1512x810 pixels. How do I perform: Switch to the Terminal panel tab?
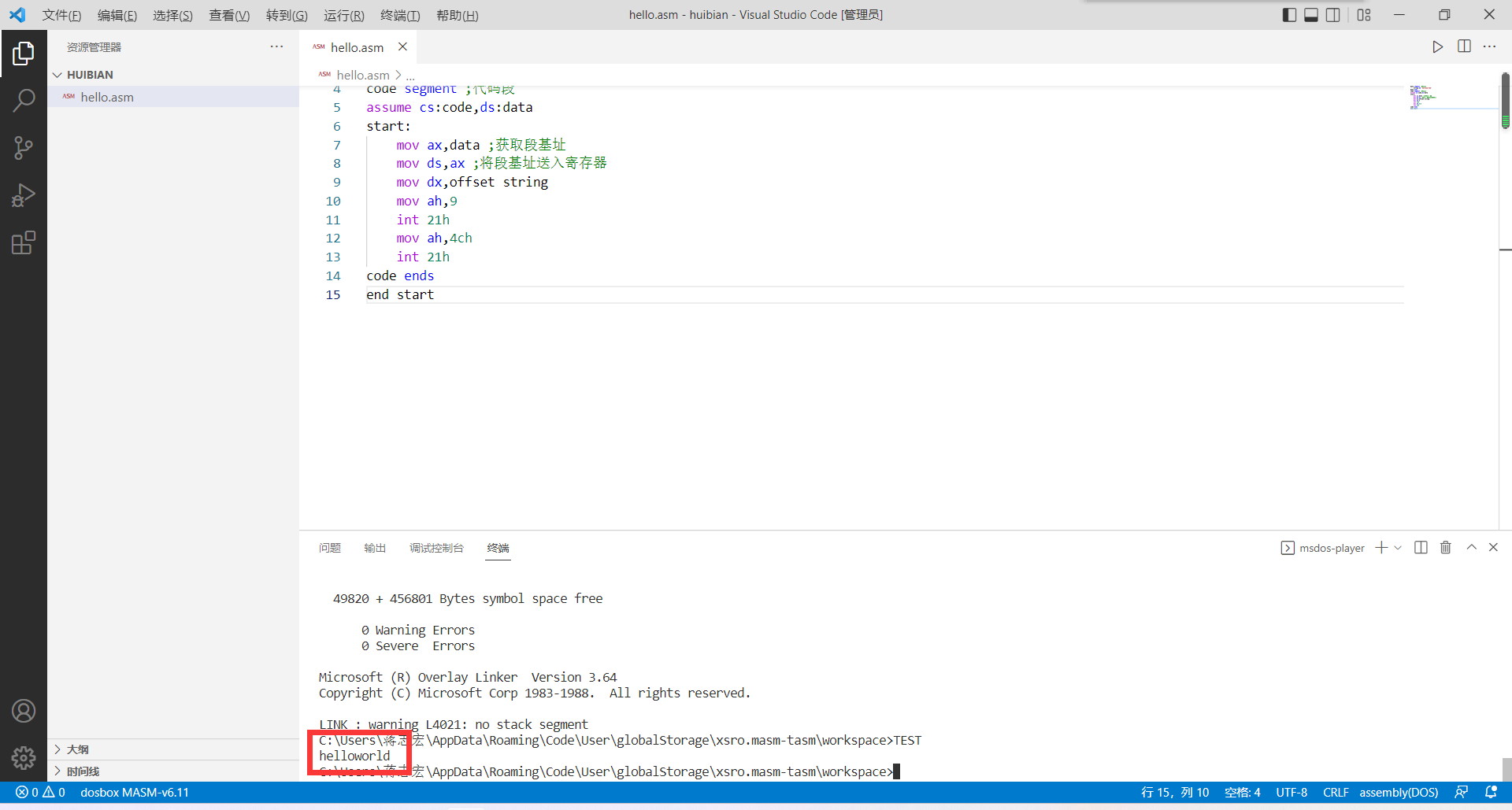pos(498,548)
